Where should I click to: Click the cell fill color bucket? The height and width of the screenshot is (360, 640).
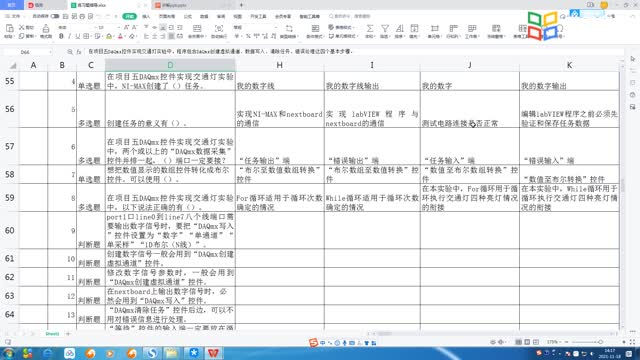click(109, 36)
